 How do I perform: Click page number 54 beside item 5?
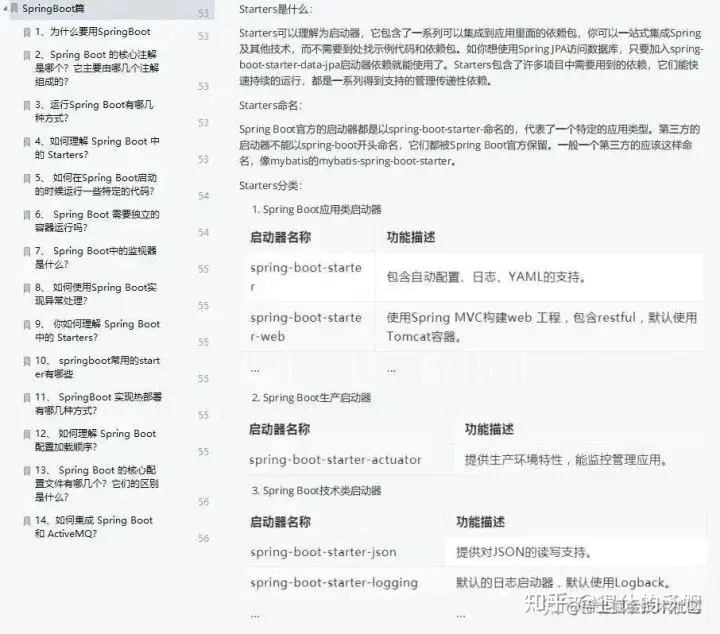[203, 196]
